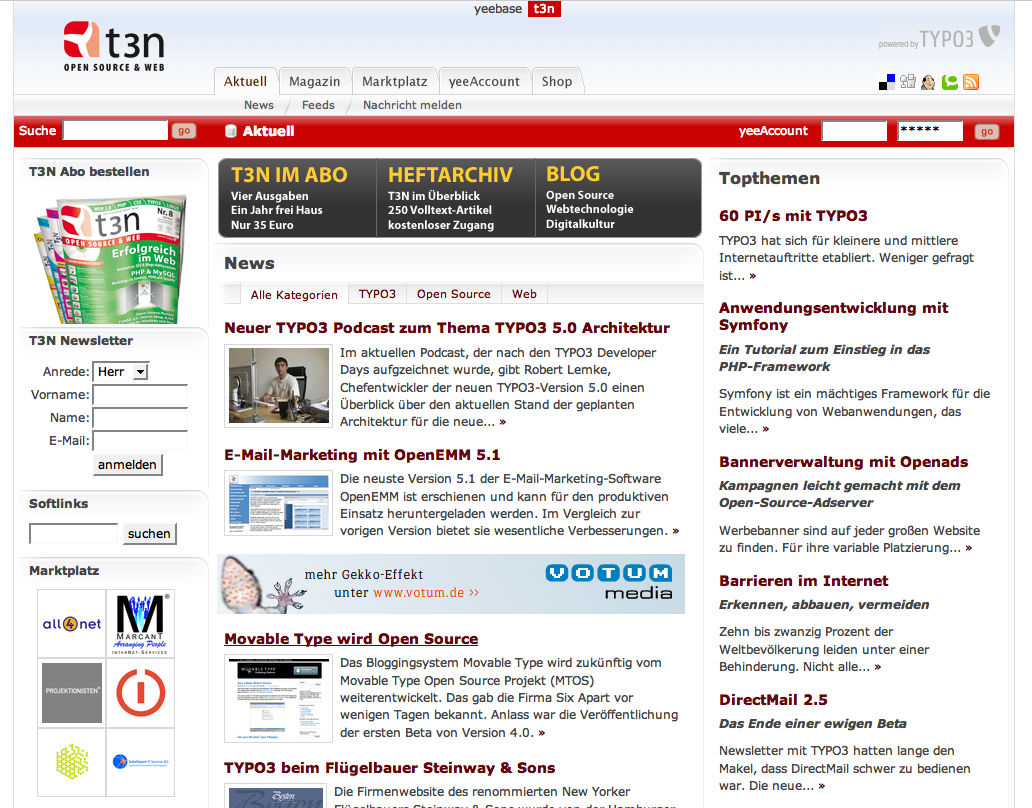The image size is (1032, 808).
Task: Open 'Nachricht melden' in the sub-navigation
Action: pos(413,105)
